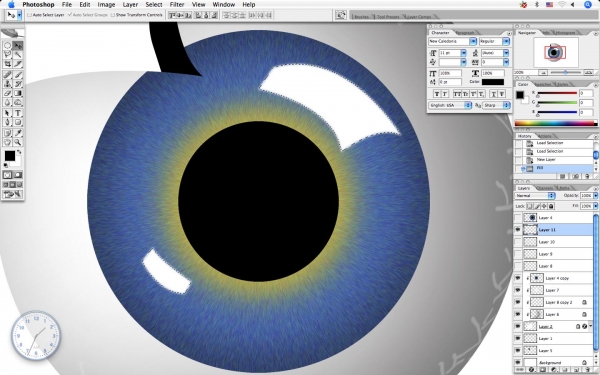Open font size 11 pt dropdown
The width and height of the screenshot is (600, 375).
(463, 53)
